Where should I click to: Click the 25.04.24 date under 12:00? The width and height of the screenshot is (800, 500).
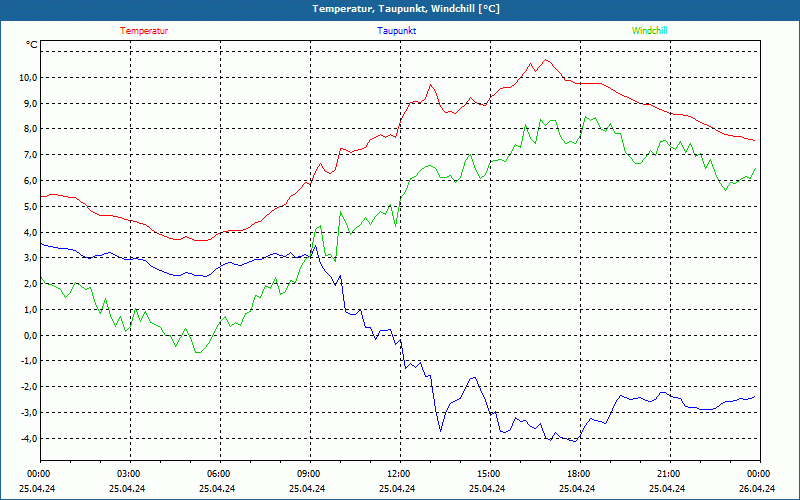point(397,488)
